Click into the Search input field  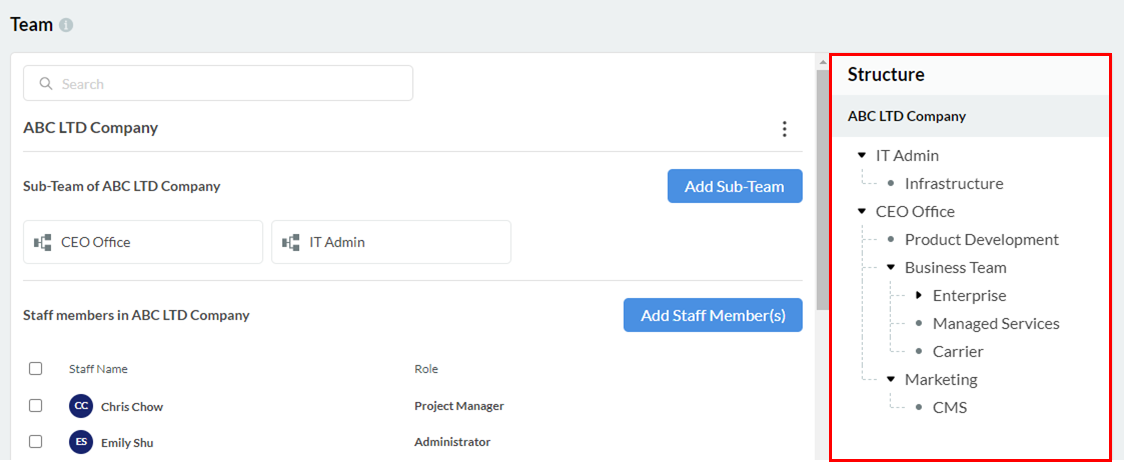[230, 84]
